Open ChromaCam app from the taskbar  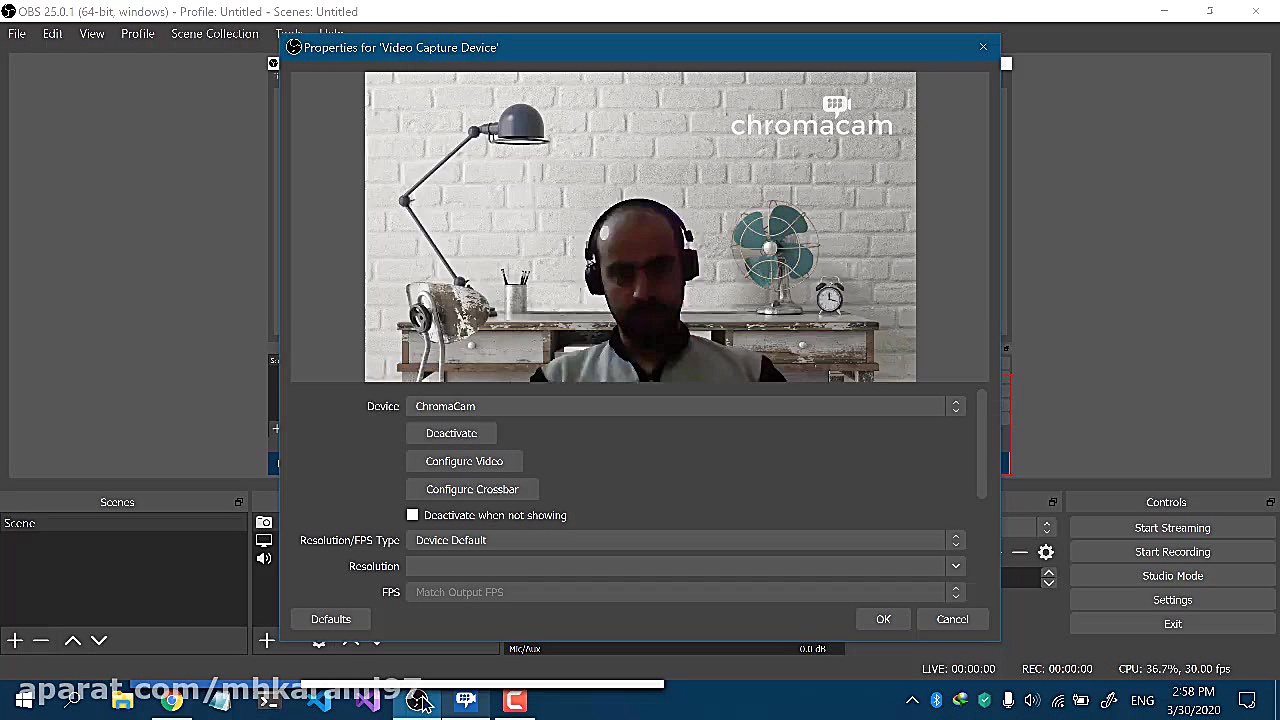coord(466,700)
